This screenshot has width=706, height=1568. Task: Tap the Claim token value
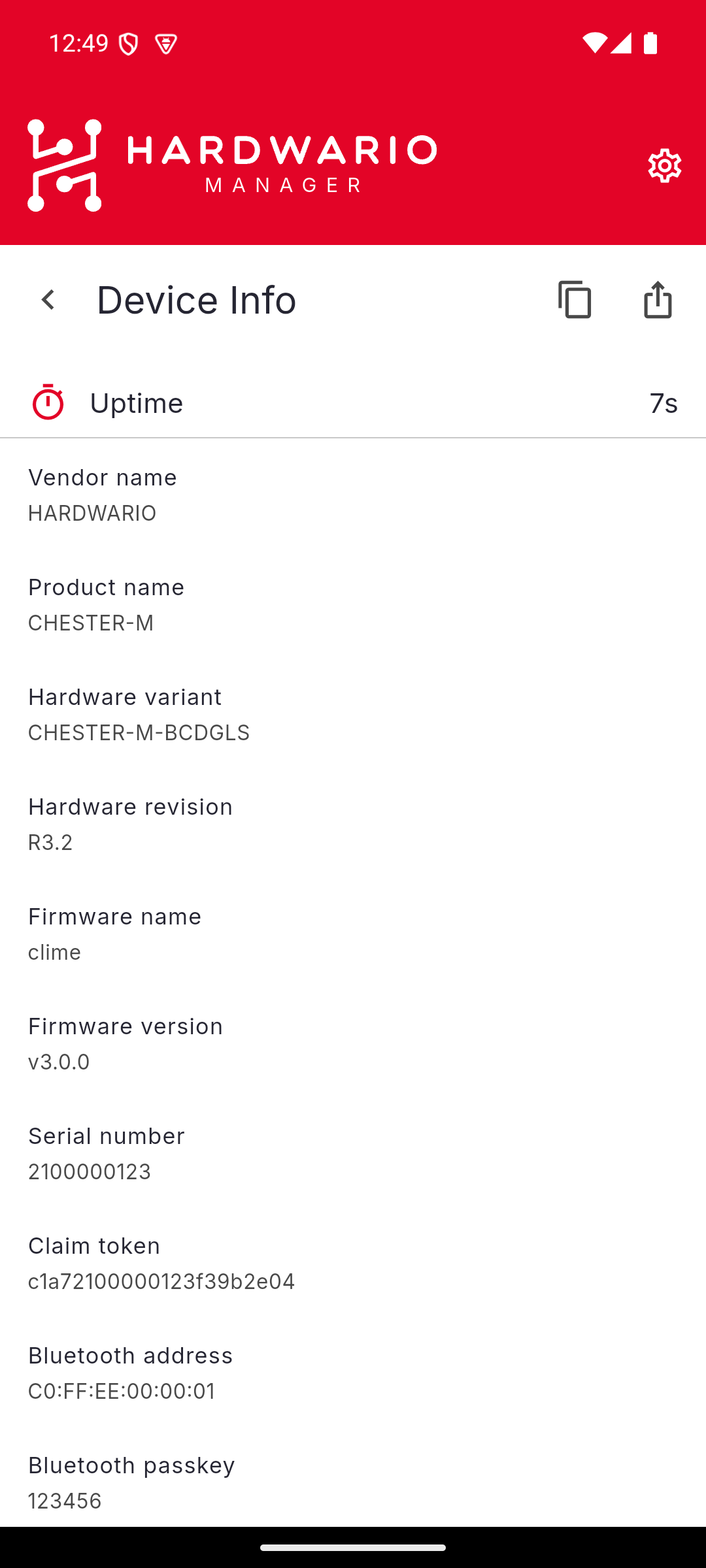(x=161, y=1281)
